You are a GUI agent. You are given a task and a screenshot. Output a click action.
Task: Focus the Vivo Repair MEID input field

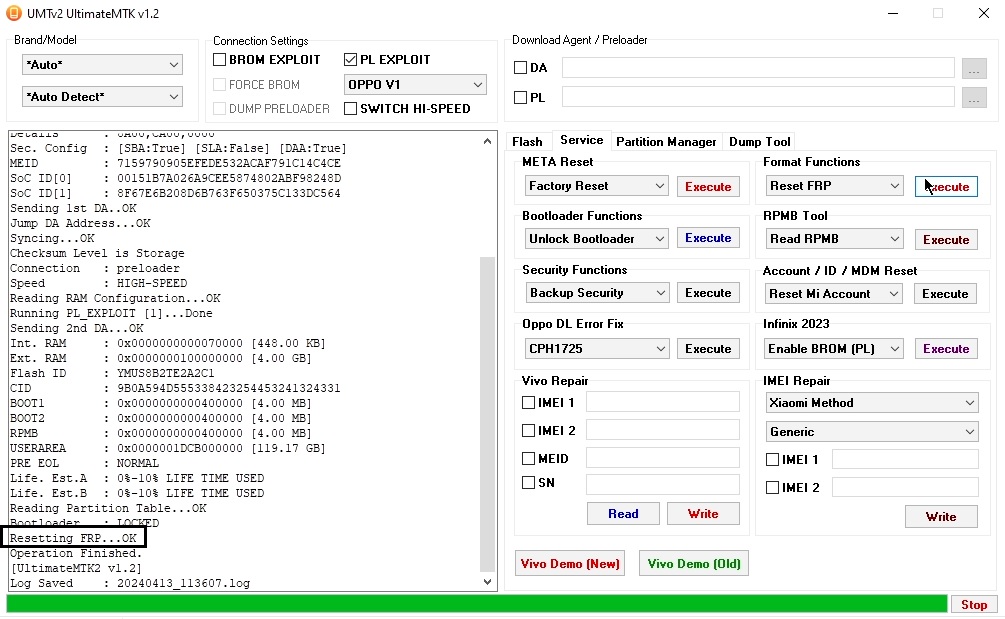(x=663, y=458)
